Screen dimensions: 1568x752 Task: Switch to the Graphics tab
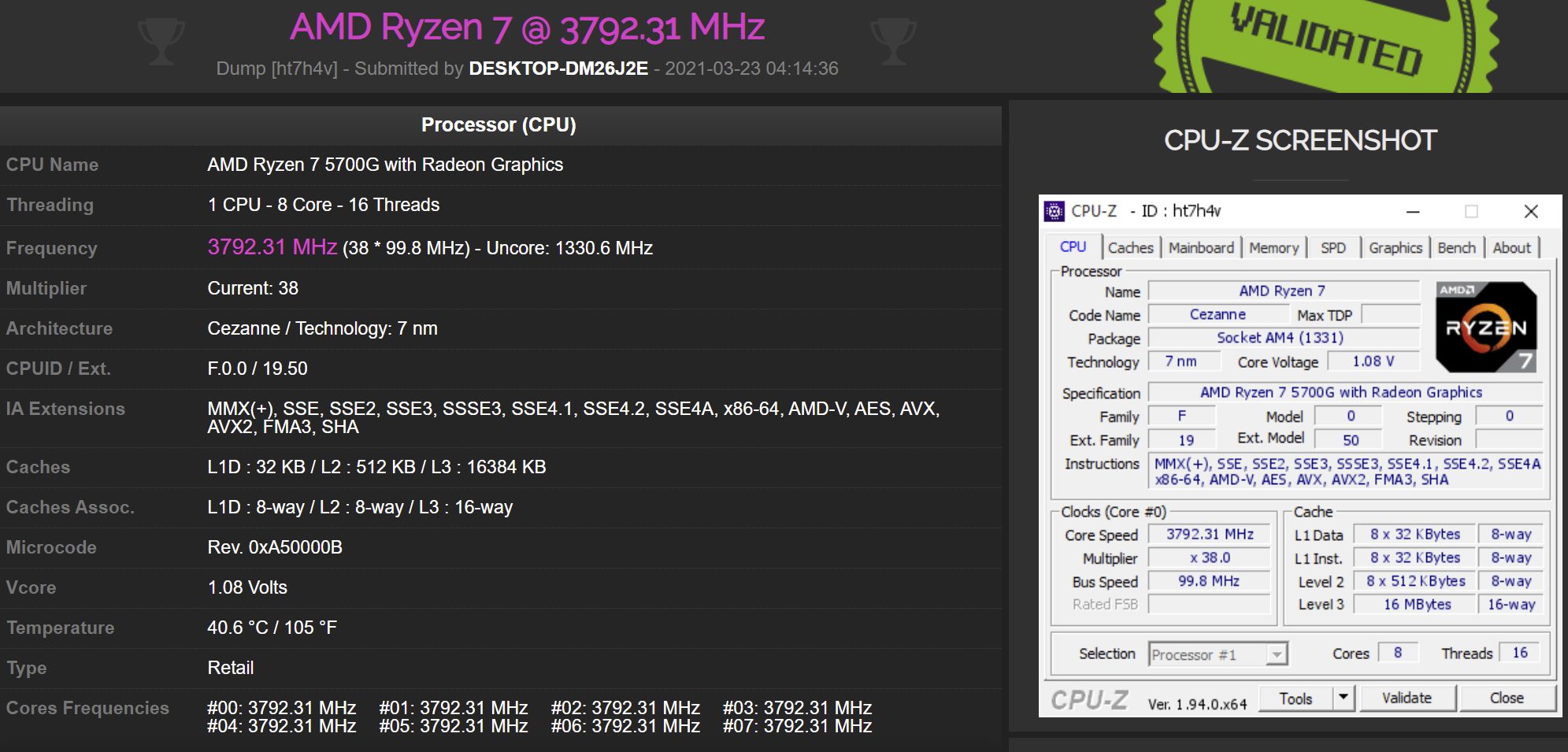tap(1396, 248)
